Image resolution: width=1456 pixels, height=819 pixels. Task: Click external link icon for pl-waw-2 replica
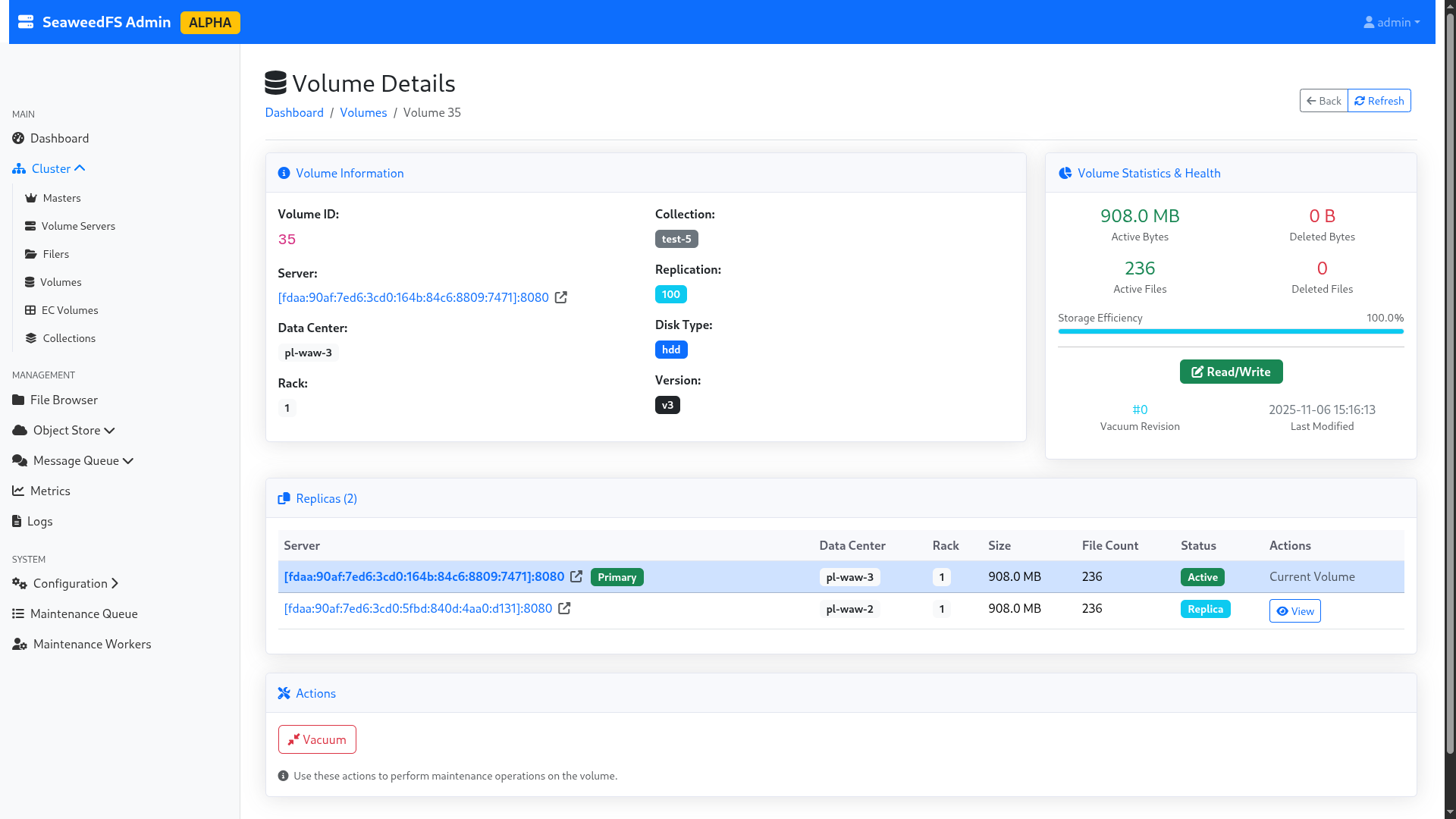[x=564, y=608]
